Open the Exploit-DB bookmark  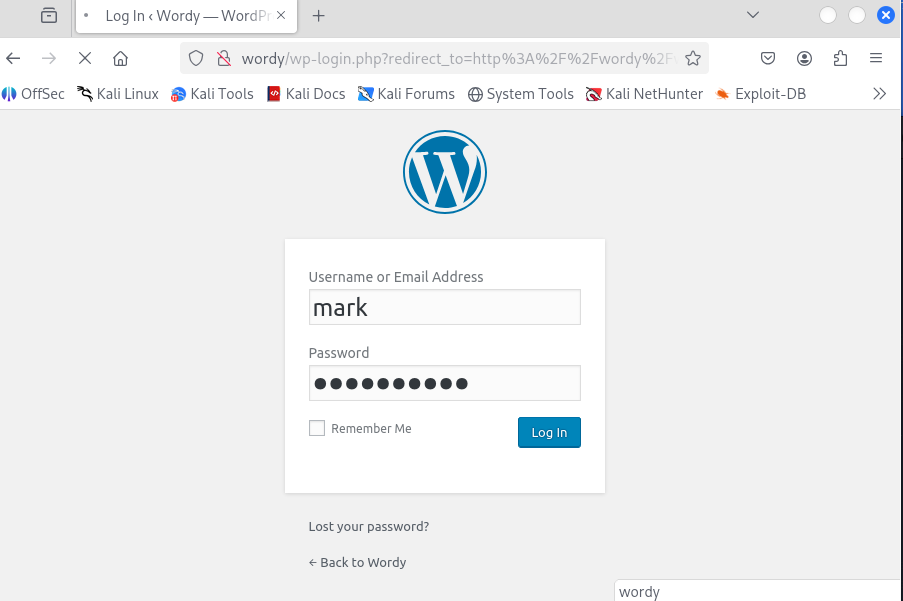pyautogui.click(x=760, y=94)
